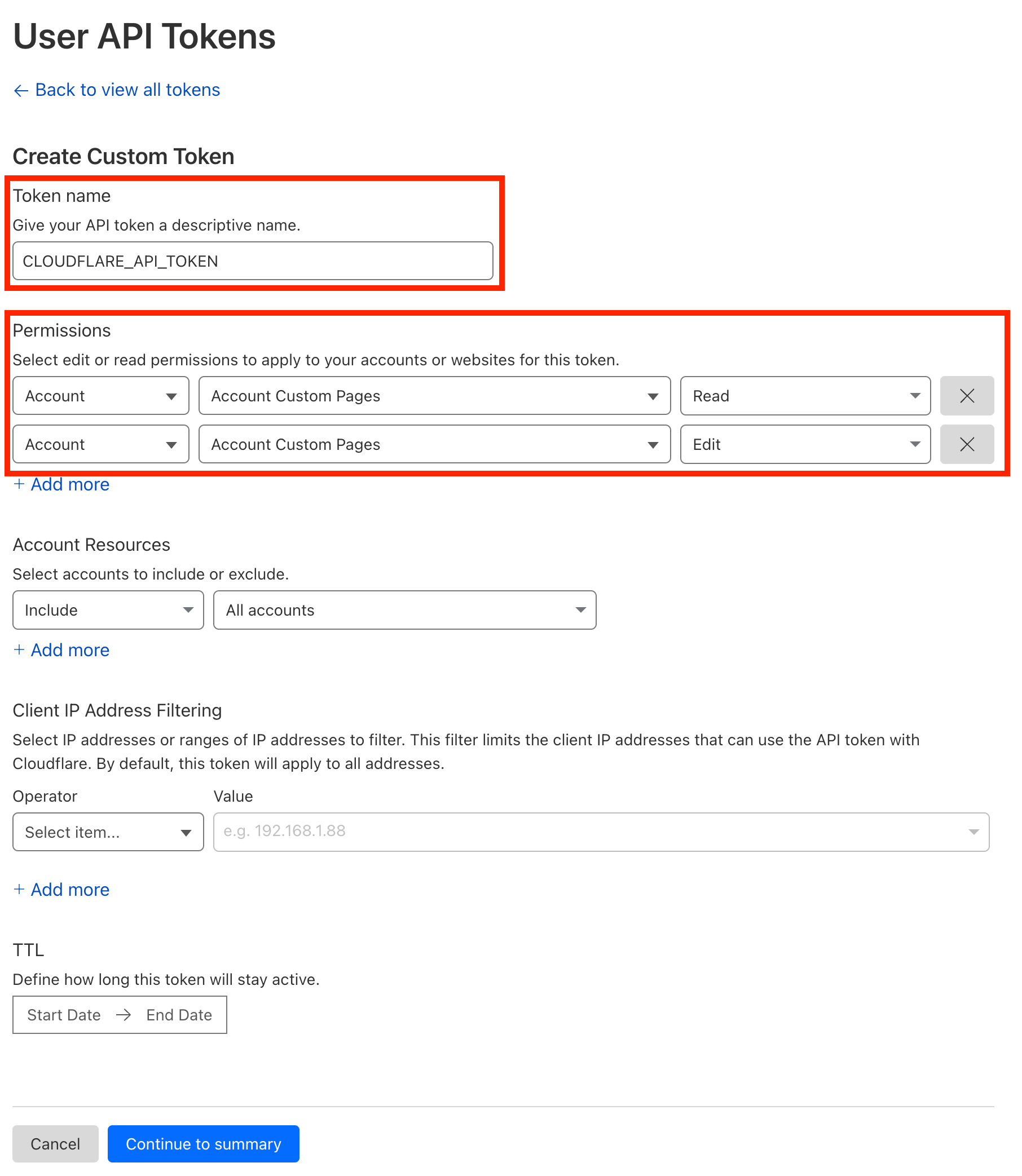Viewport: 1022px width, 1176px height.
Task: Open the TTL Start Date picker
Action: pos(64,1015)
